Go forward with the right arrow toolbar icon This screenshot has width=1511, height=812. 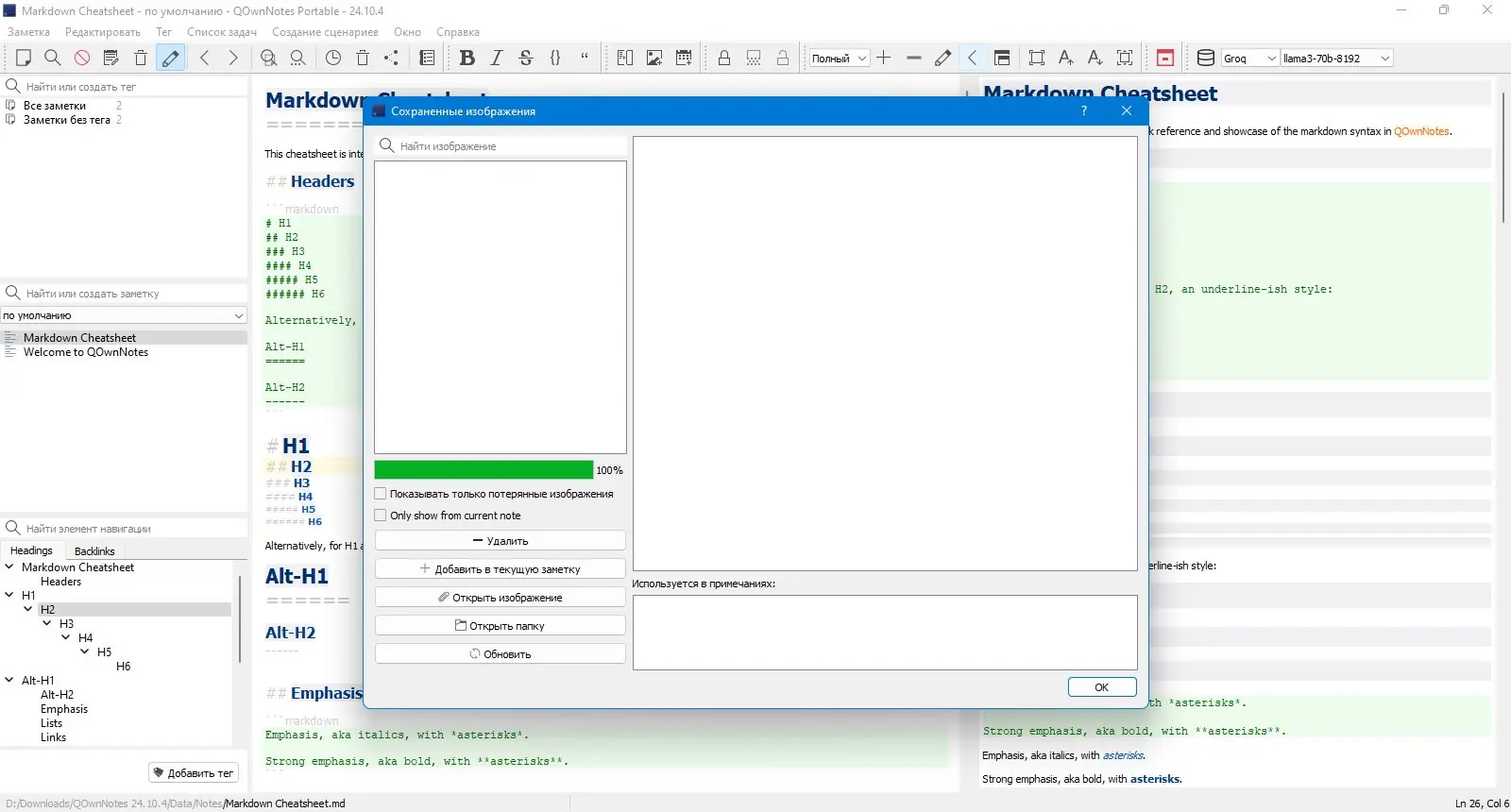click(x=233, y=58)
